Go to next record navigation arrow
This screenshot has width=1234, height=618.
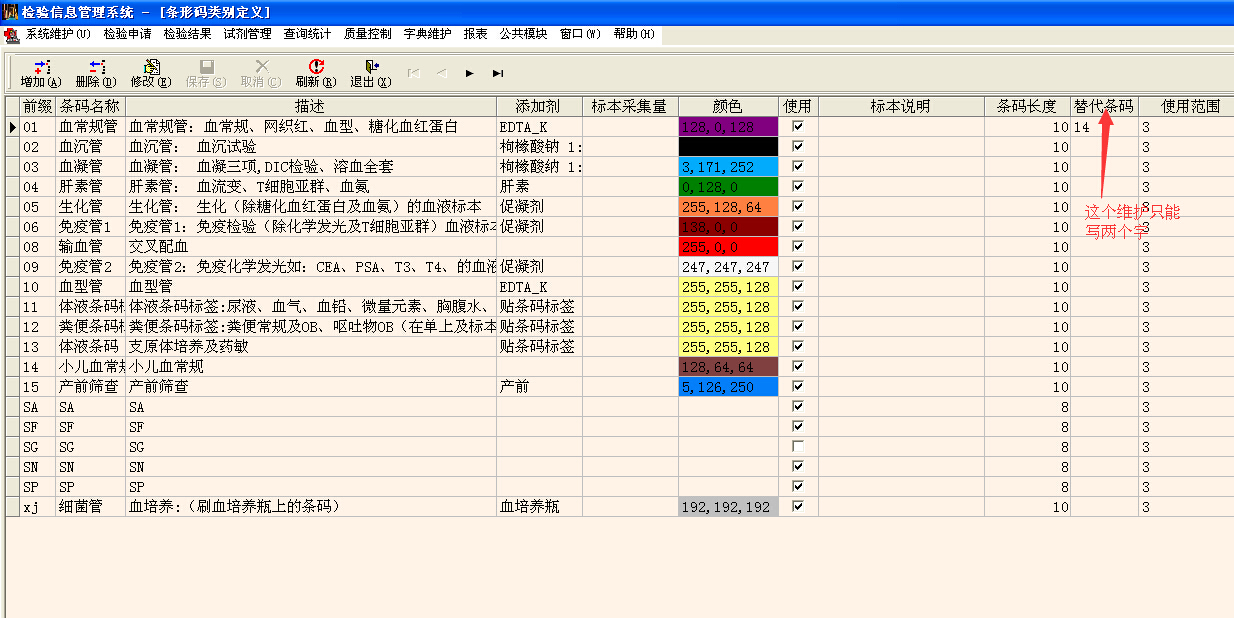coord(469,73)
